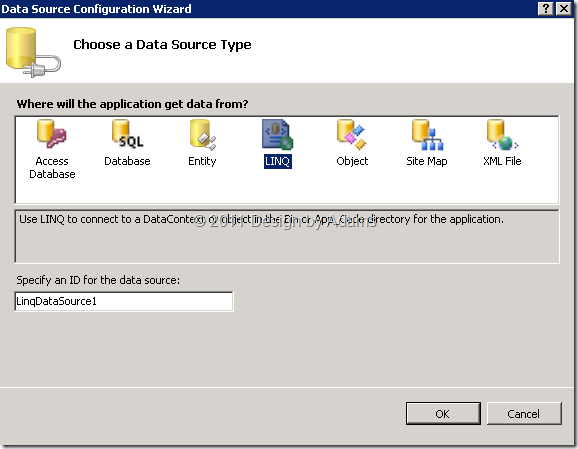578x449 pixels.
Task: Click the 'Choose a Data Source Type' heading
Action: coord(162,45)
